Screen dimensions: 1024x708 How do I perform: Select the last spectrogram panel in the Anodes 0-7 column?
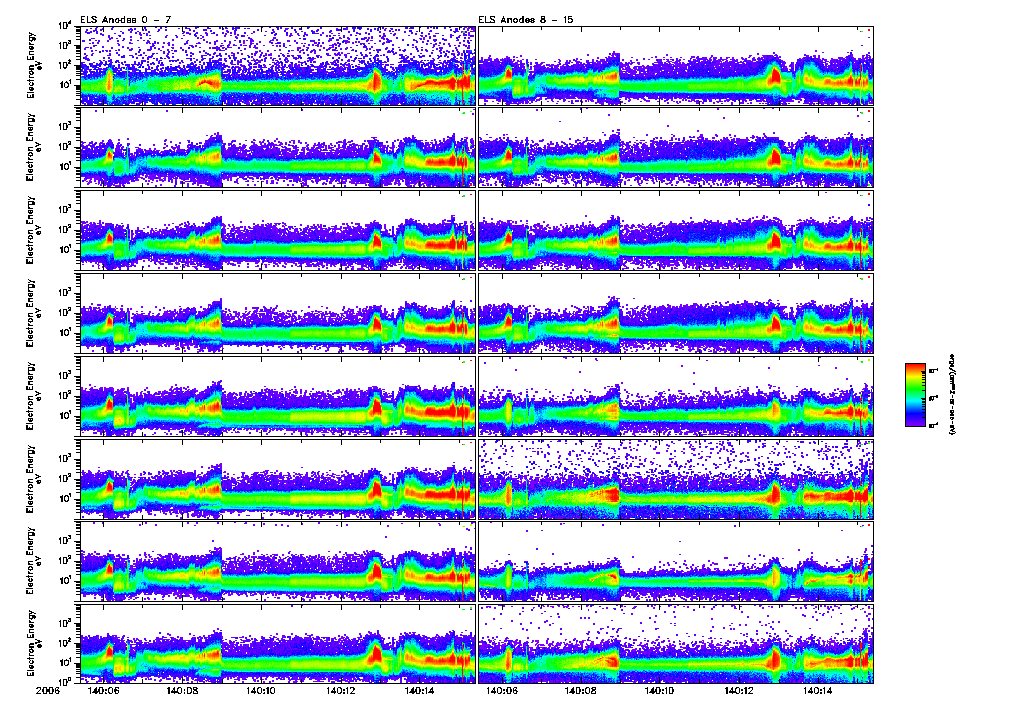[278, 643]
